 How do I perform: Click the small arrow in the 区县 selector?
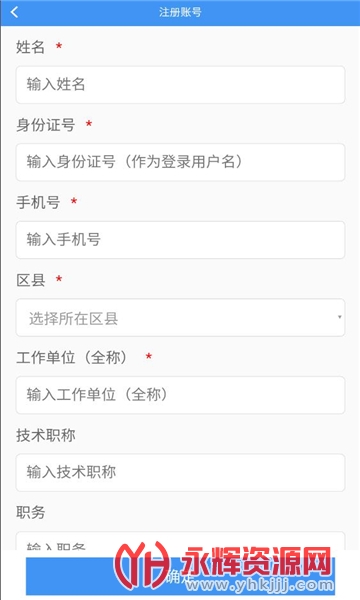pos(339,317)
